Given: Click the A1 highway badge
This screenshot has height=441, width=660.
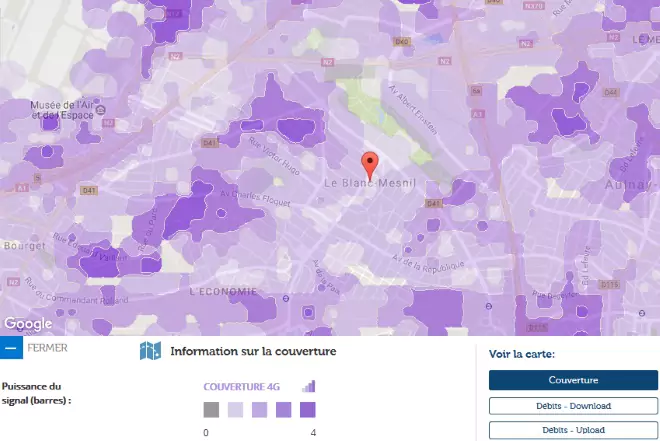Looking at the screenshot, I should coord(21,187).
